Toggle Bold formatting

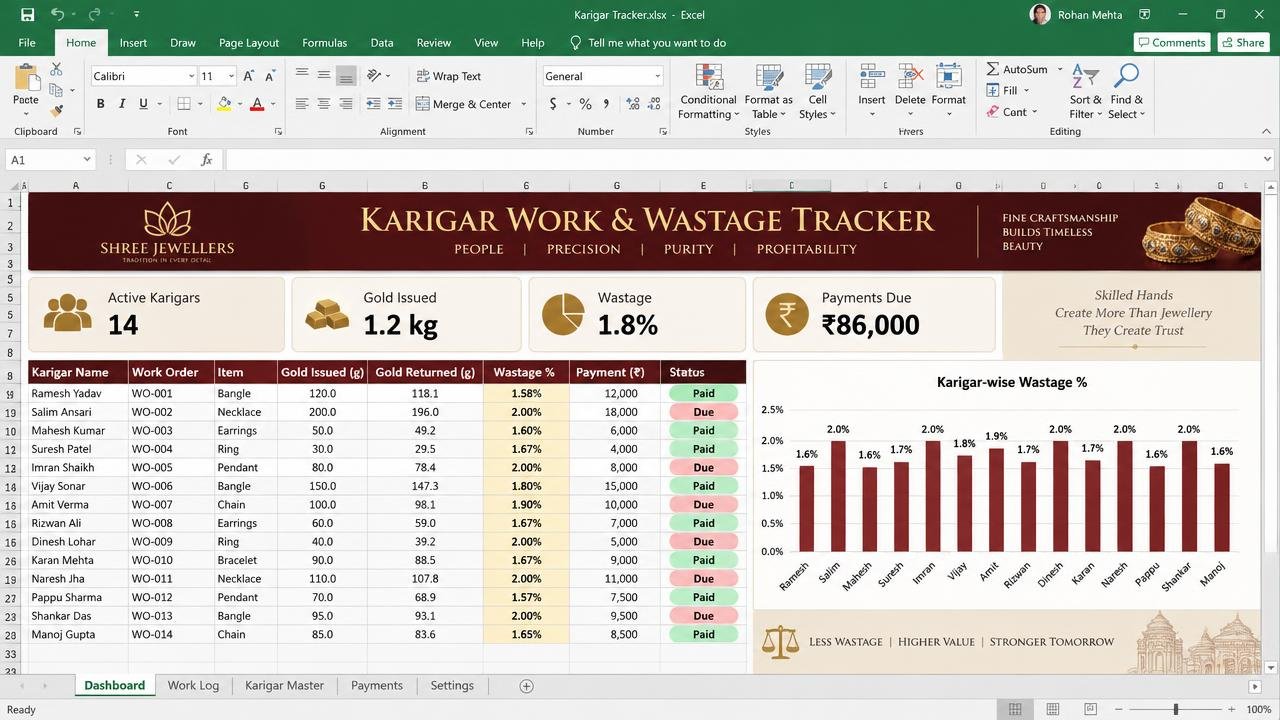coord(100,104)
